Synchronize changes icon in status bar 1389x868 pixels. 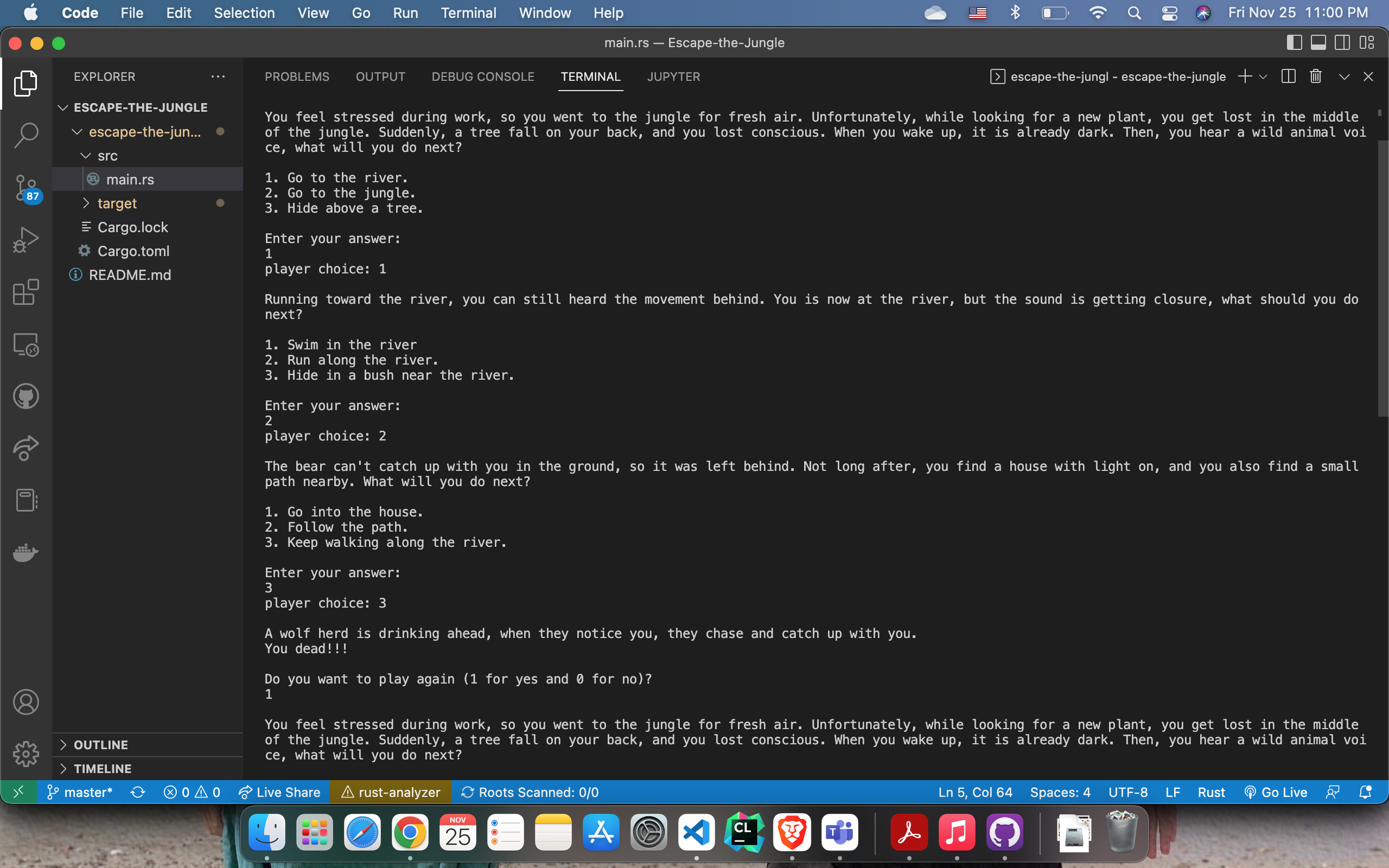pos(138,792)
